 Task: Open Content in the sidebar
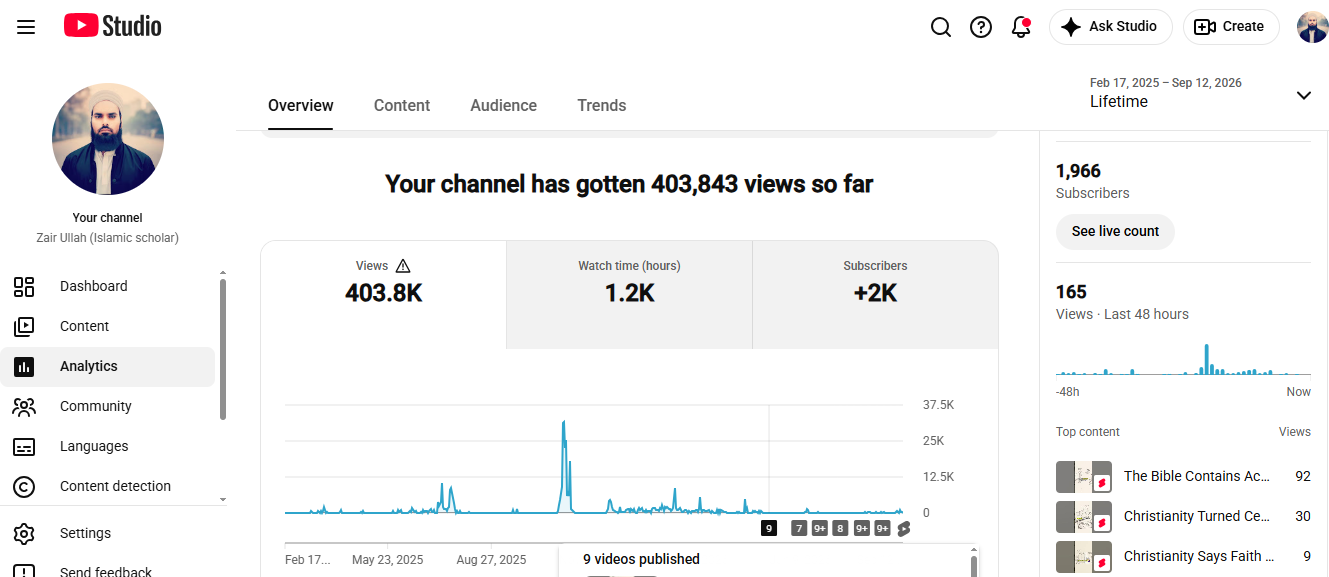click(x=108, y=327)
